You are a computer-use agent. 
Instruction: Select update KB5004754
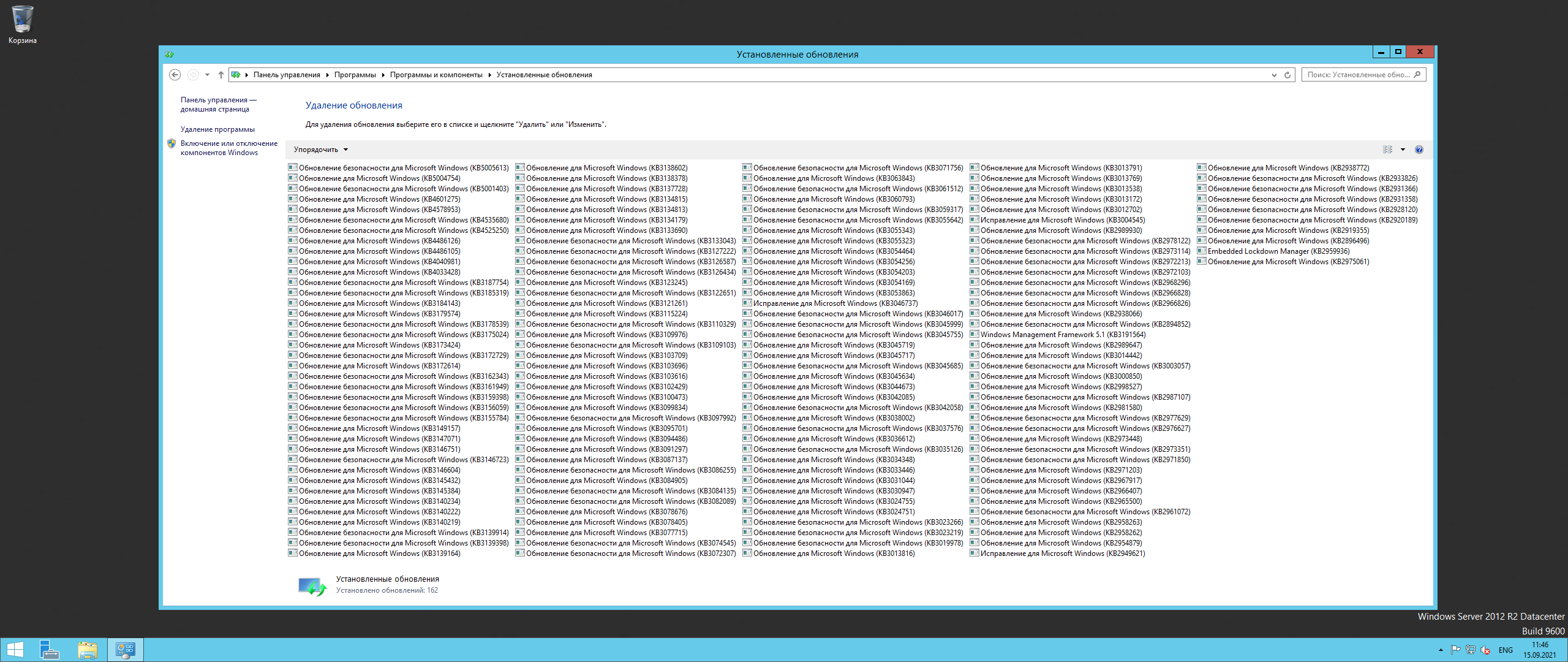pos(374,178)
